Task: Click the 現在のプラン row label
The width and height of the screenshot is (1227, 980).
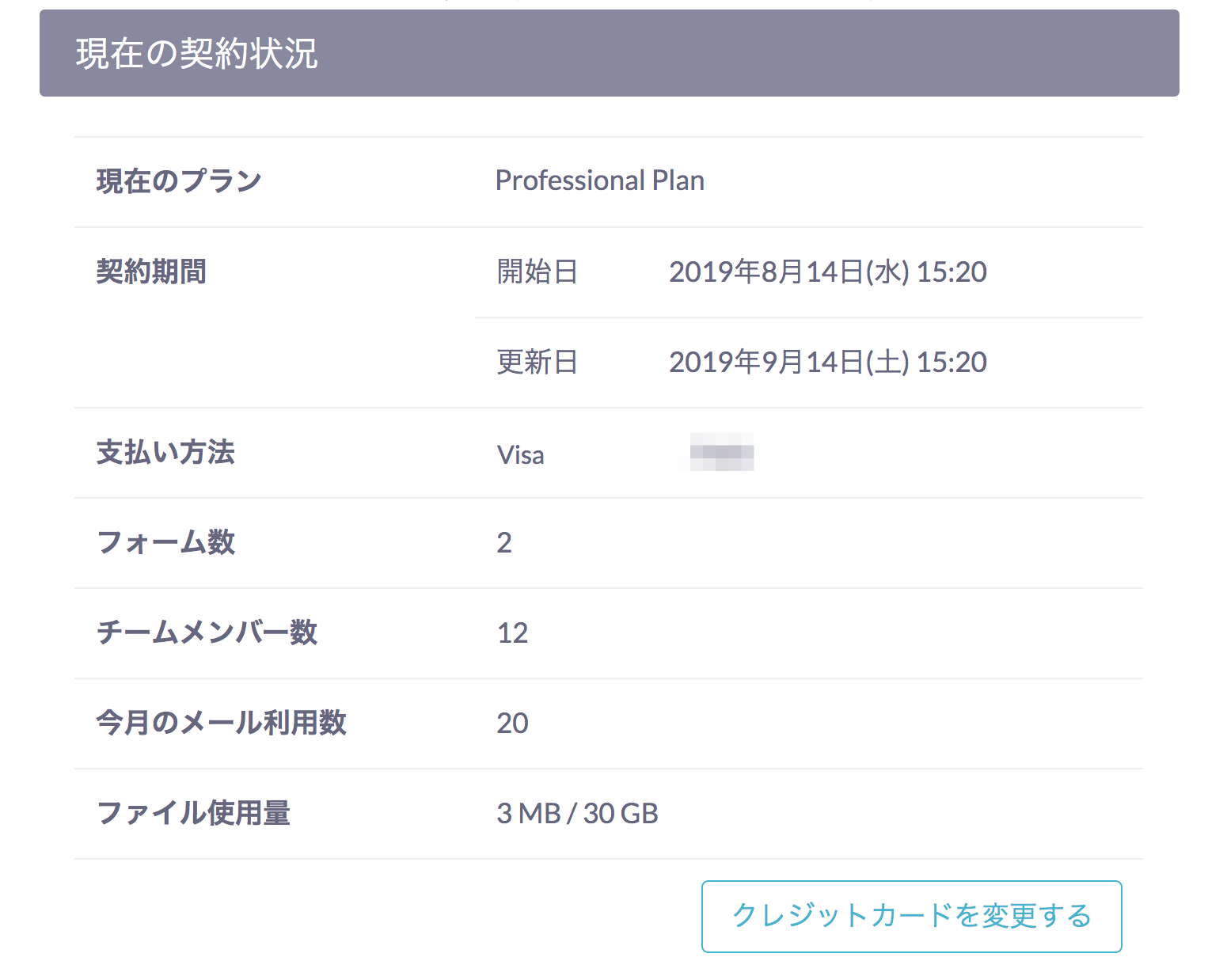Action: [178, 180]
